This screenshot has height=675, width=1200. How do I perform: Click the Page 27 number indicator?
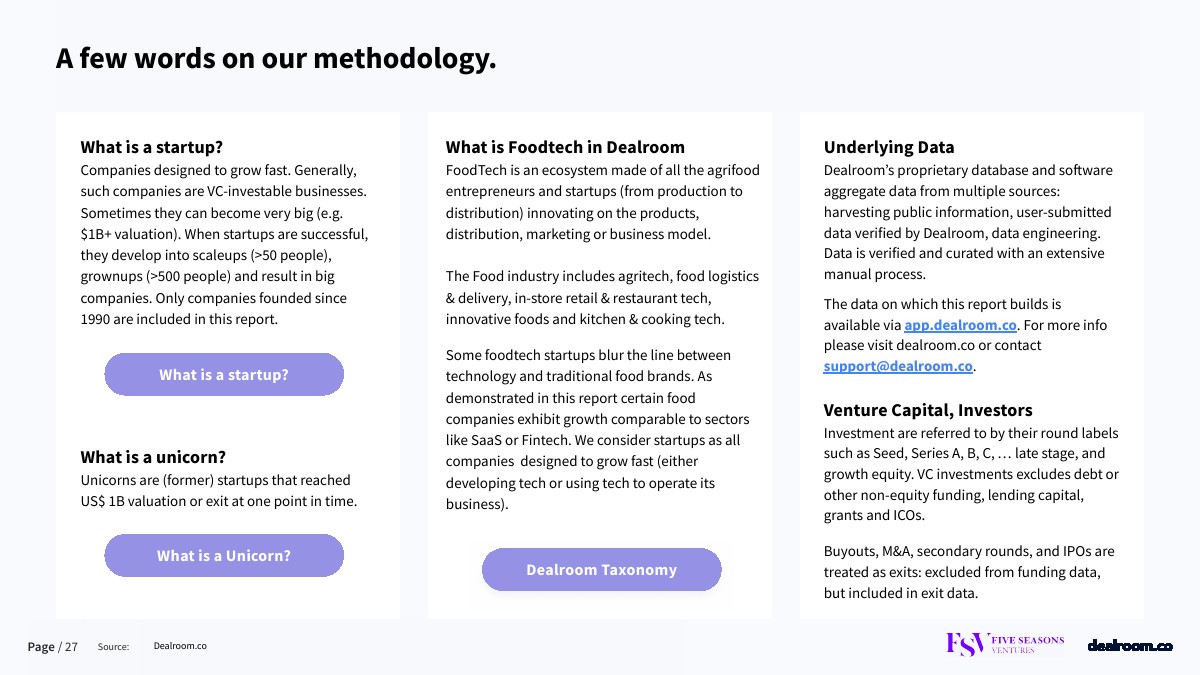click(52, 647)
